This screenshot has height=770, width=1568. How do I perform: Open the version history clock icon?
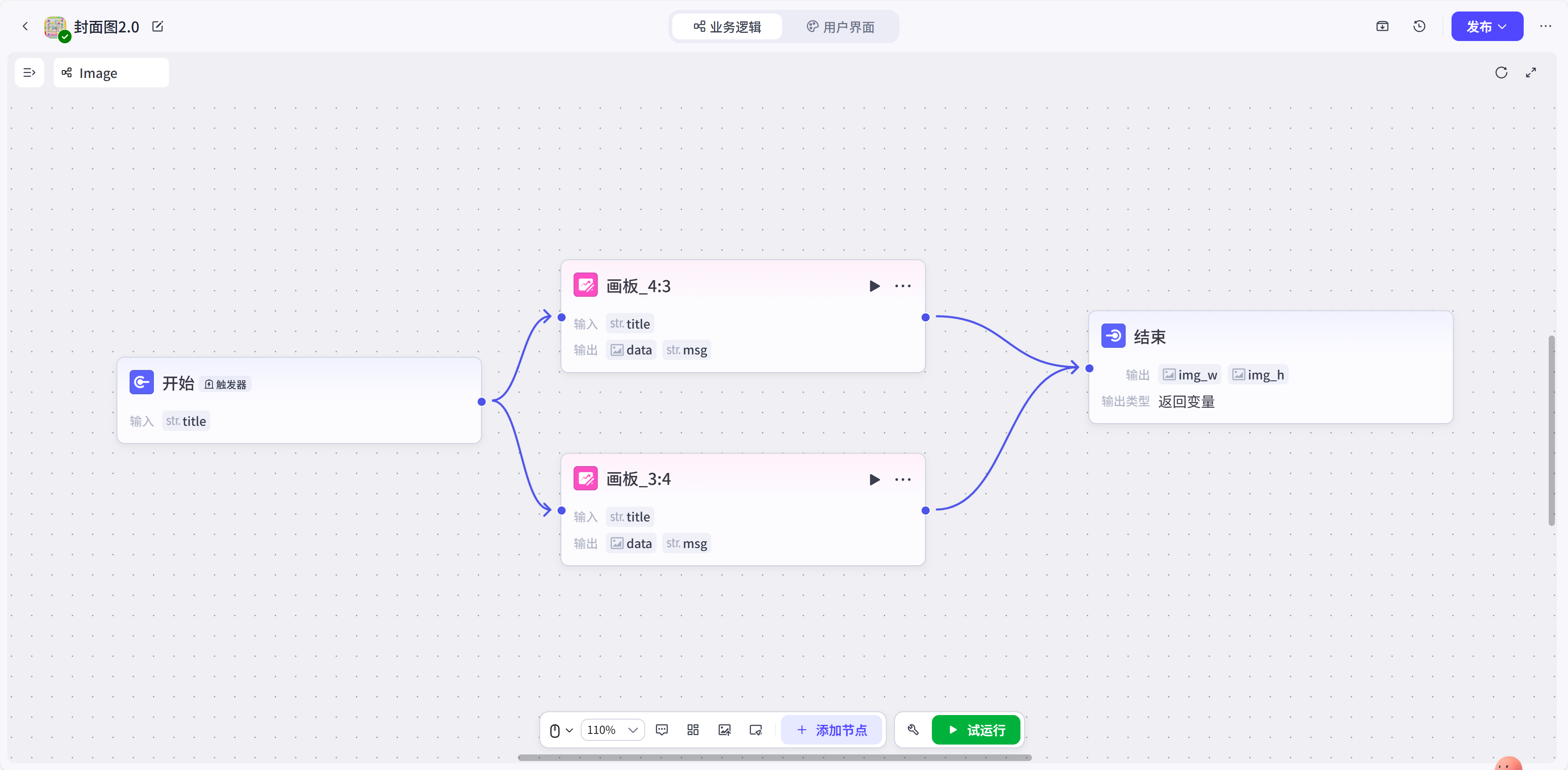[1419, 26]
